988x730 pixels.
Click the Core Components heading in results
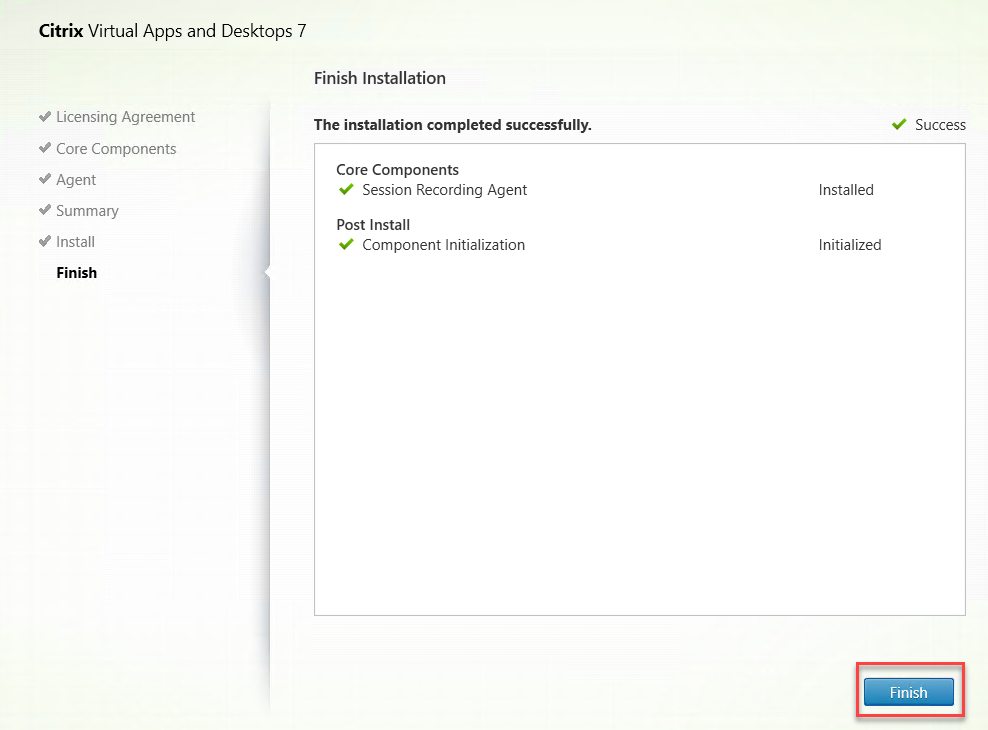(398, 170)
